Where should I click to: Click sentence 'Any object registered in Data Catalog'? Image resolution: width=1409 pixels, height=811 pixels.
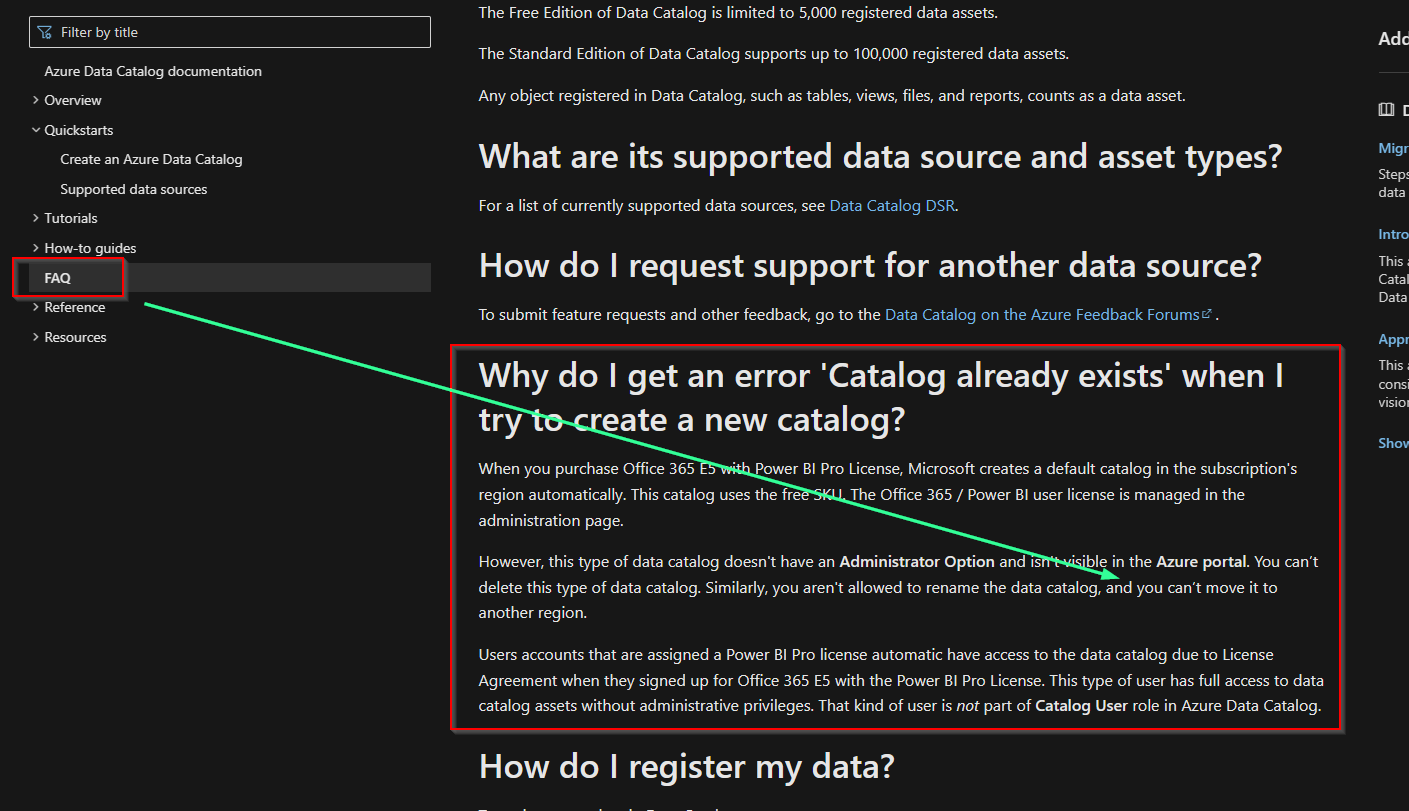pos(832,96)
